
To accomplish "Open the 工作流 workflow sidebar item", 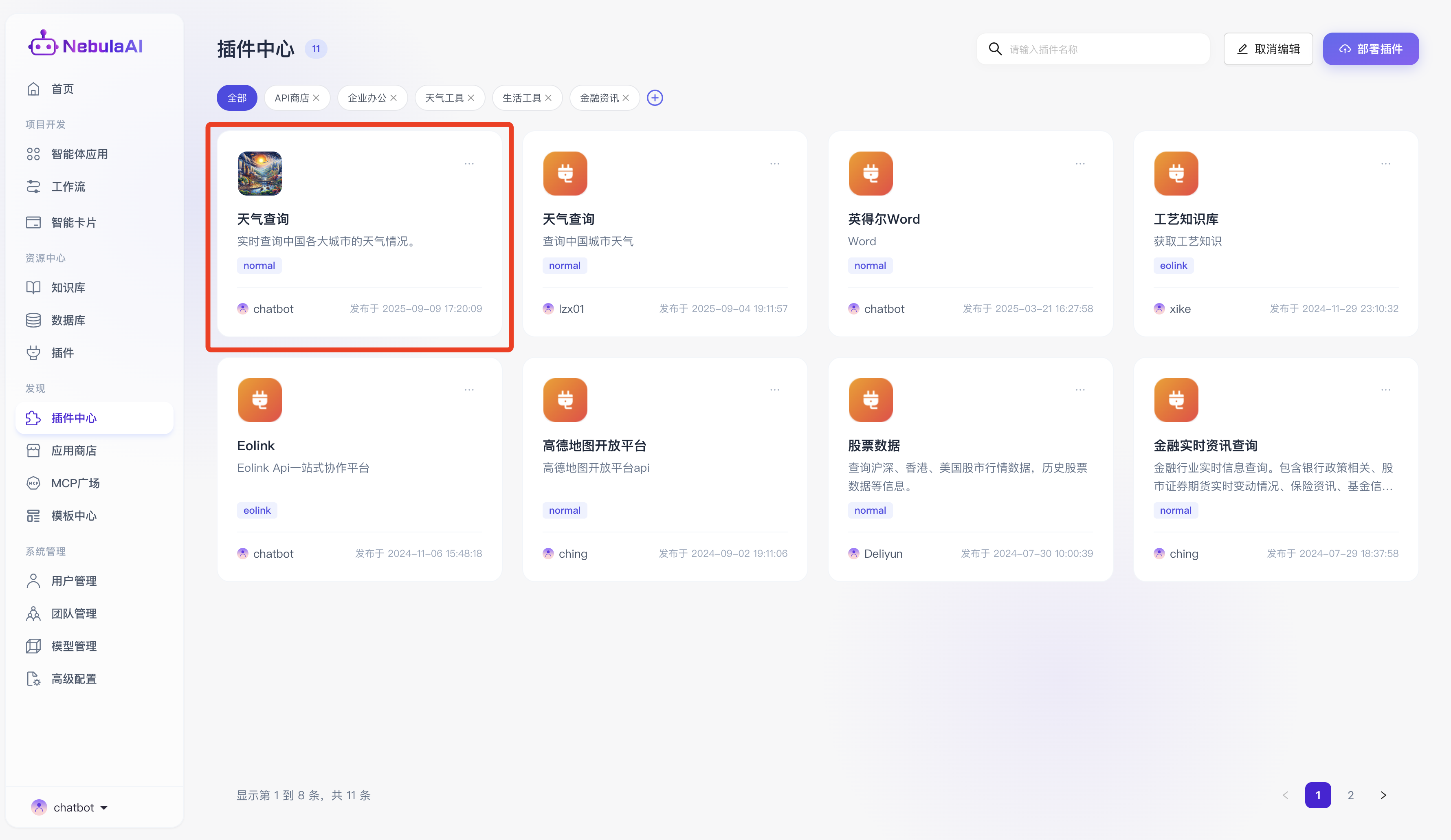I will click(x=68, y=187).
